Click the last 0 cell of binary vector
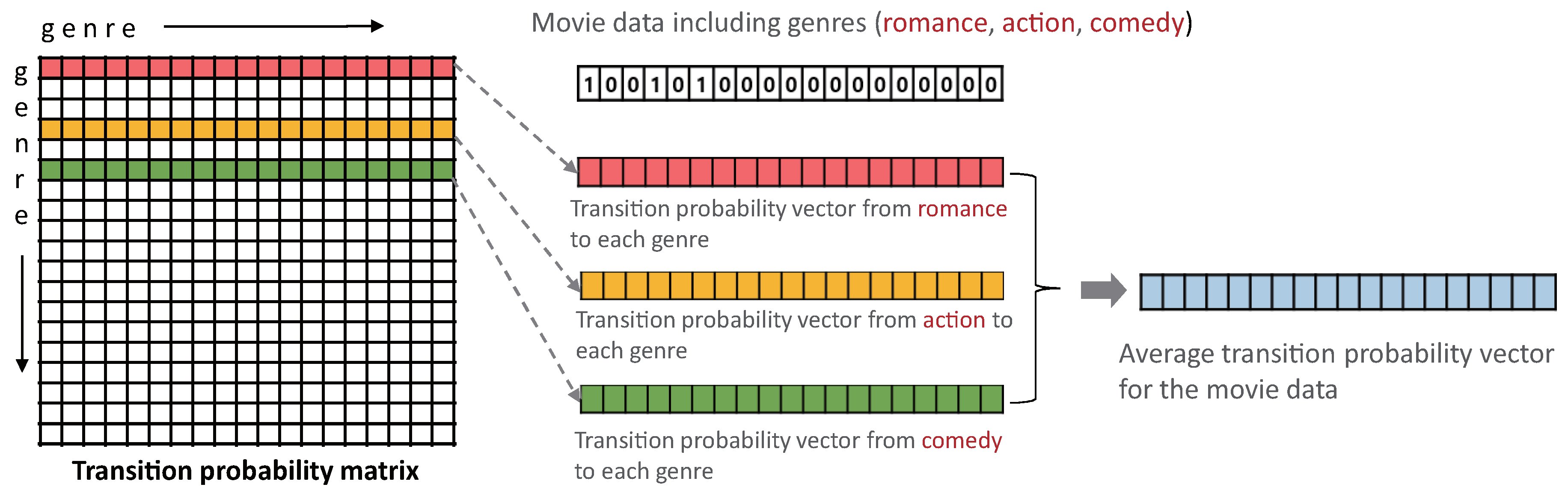This screenshot has width=1568, height=496. pyautogui.click(x=991, y=84)
